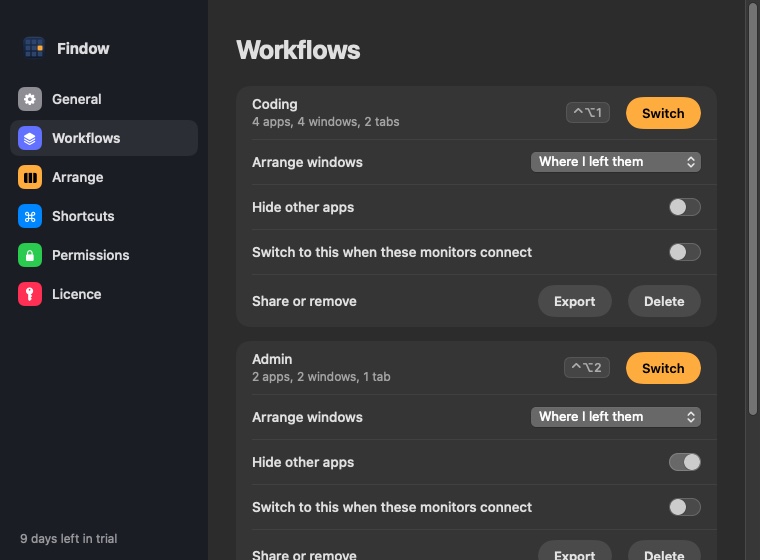Screen dimensions: 760x560
Task: Open Coding's Arrange windows dropdown
Action: [x=616, y=162]
